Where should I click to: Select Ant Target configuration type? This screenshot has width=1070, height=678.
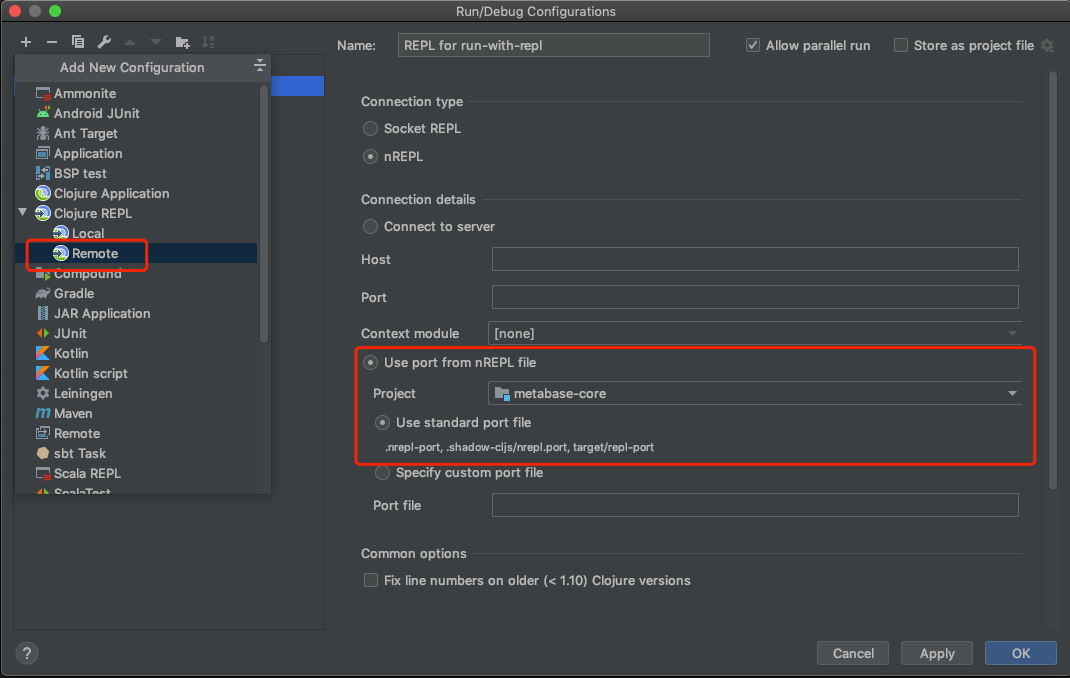[85, 134]
